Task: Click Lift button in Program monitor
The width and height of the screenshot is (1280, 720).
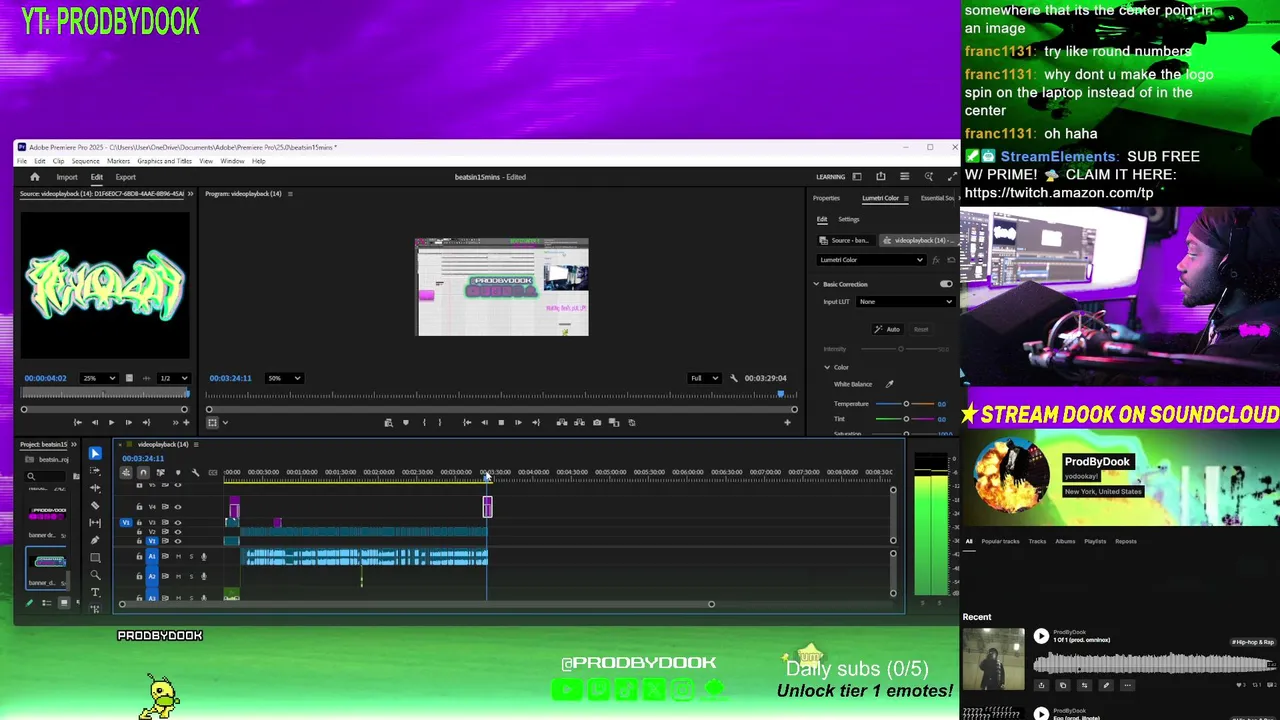Action: (x=561, y=422)
